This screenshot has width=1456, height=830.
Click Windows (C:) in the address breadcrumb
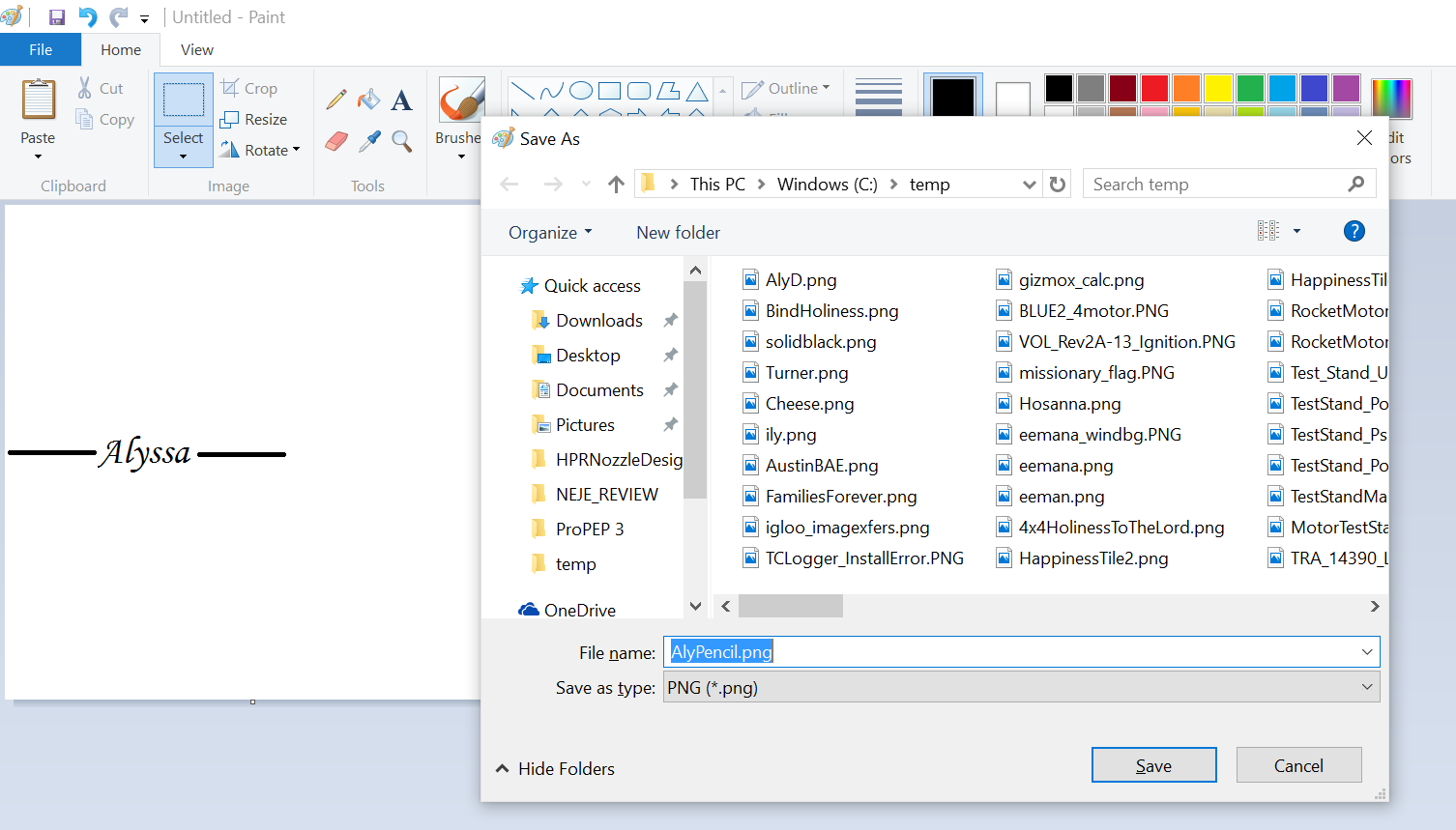coord(828,184)
